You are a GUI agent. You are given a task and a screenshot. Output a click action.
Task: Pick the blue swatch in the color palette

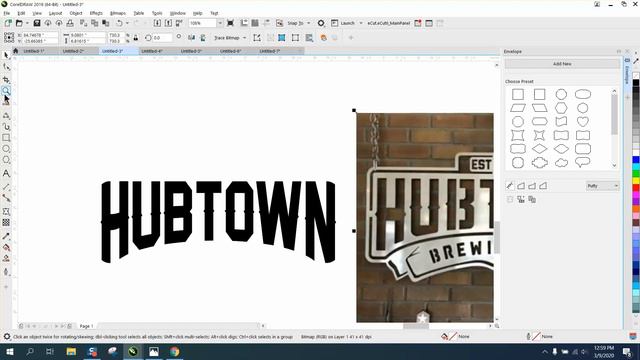click(636, 160)
